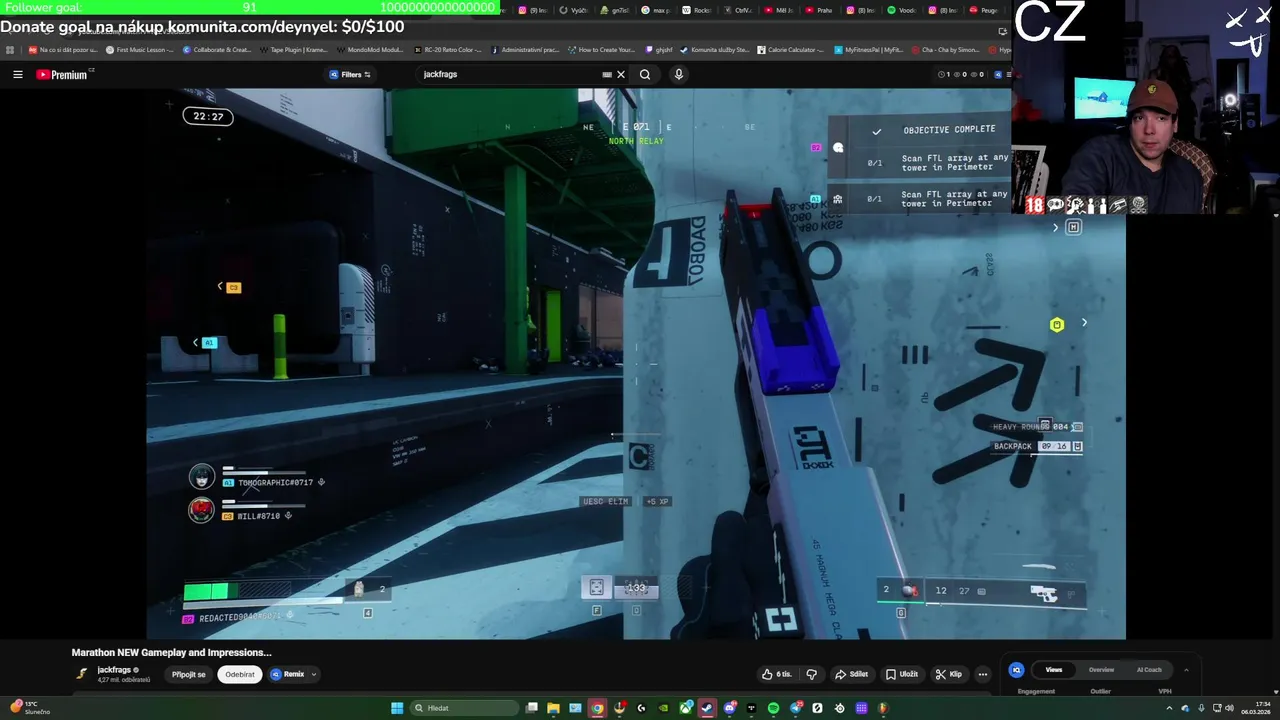This screenshot has width=1280, height=720.
Task: Open Steam from the taskbar
Action: (707, 708)
